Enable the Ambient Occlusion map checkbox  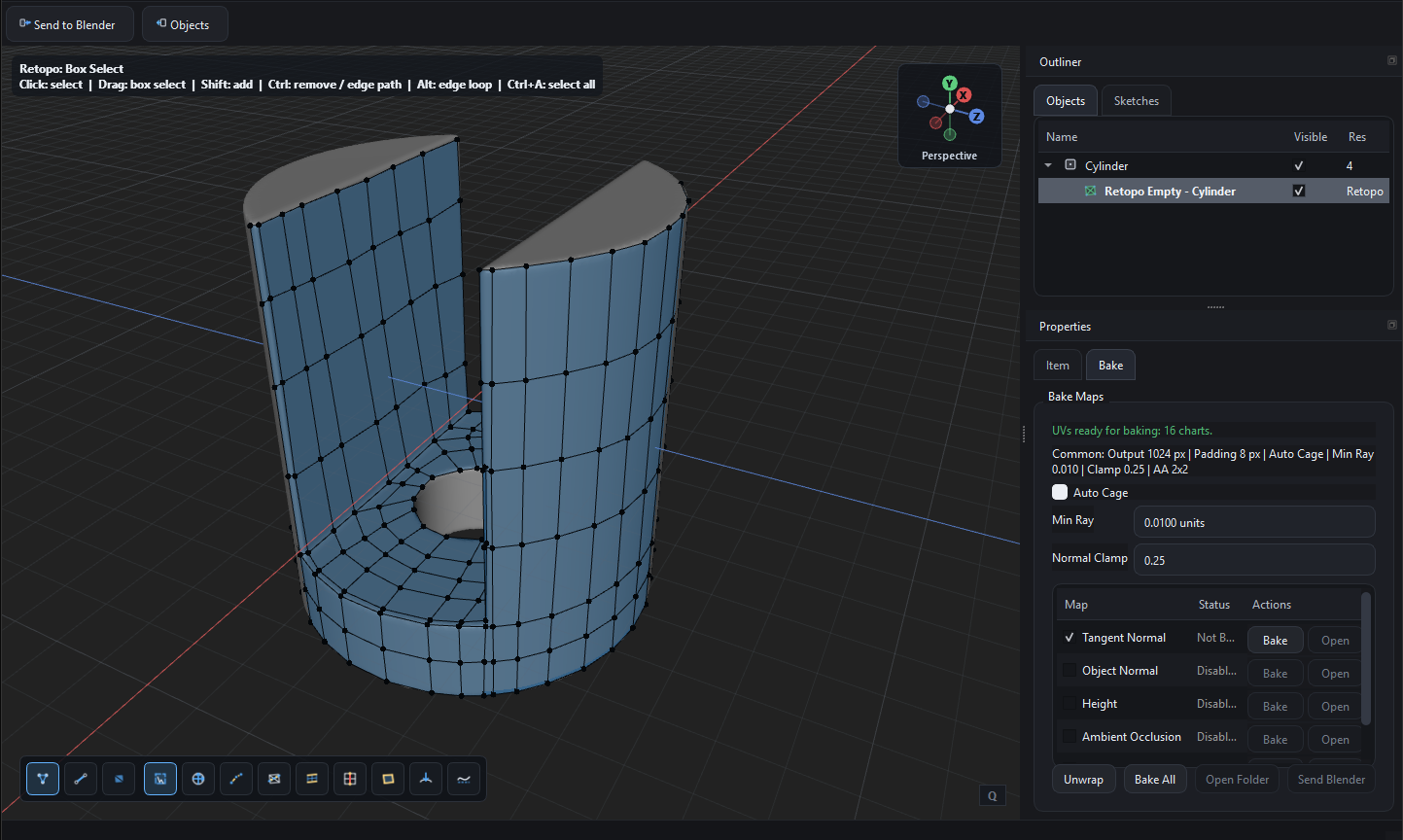tap(1070, 737)
